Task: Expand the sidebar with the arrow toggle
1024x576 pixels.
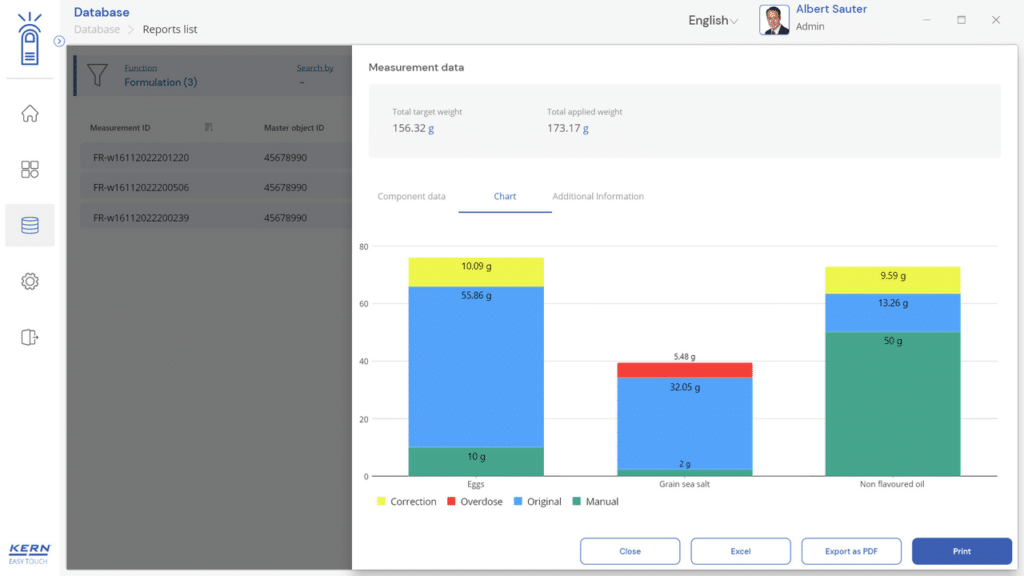Action: click(x=59, y=41)
